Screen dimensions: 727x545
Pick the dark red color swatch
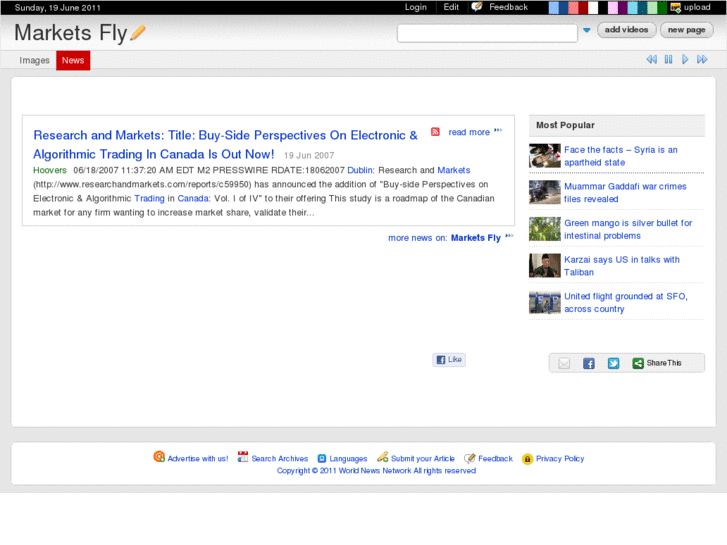(x=583, y=7)
